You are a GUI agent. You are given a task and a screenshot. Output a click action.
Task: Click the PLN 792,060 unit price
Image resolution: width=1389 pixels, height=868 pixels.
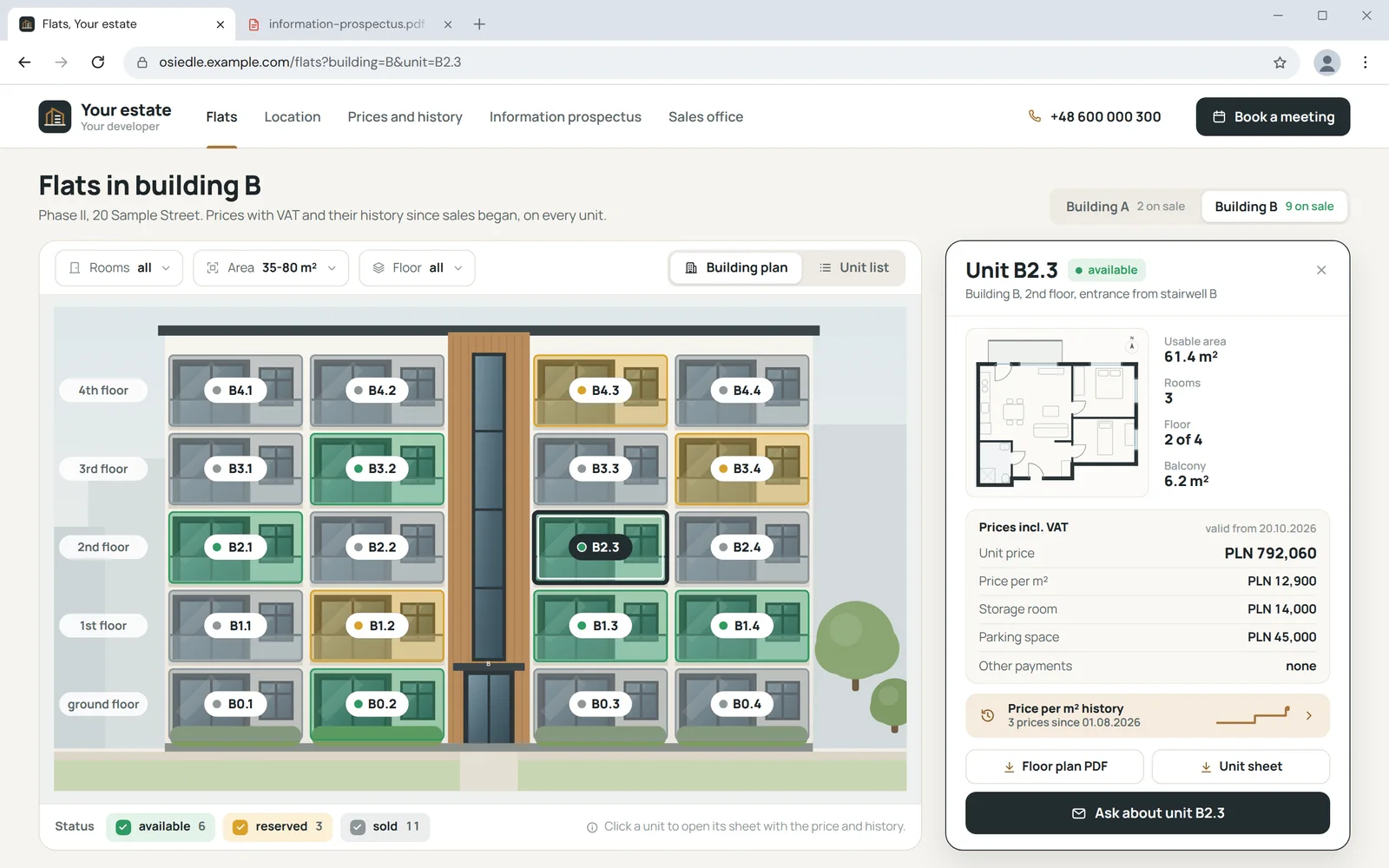(1270, 553)
